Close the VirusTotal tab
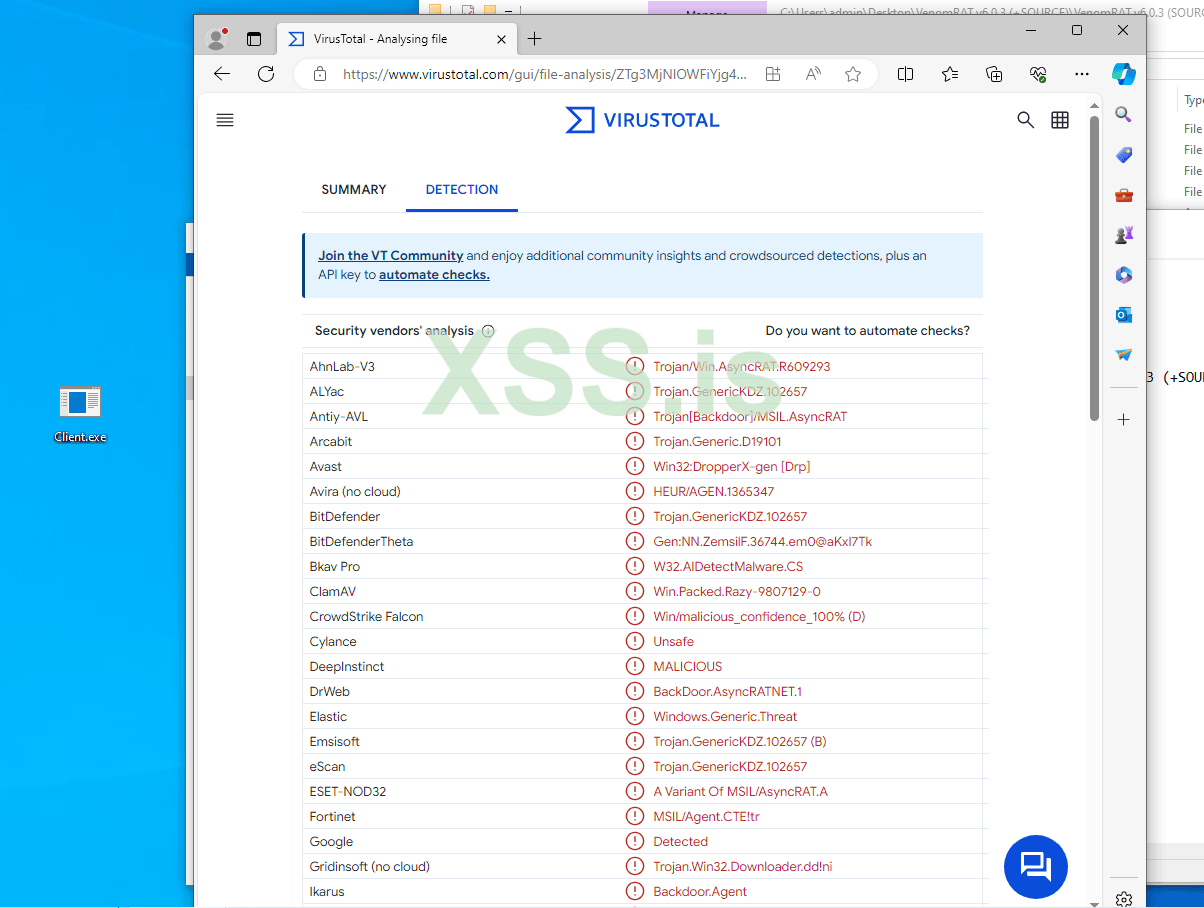Screen dimensions: 1204x908 point(502,39)
